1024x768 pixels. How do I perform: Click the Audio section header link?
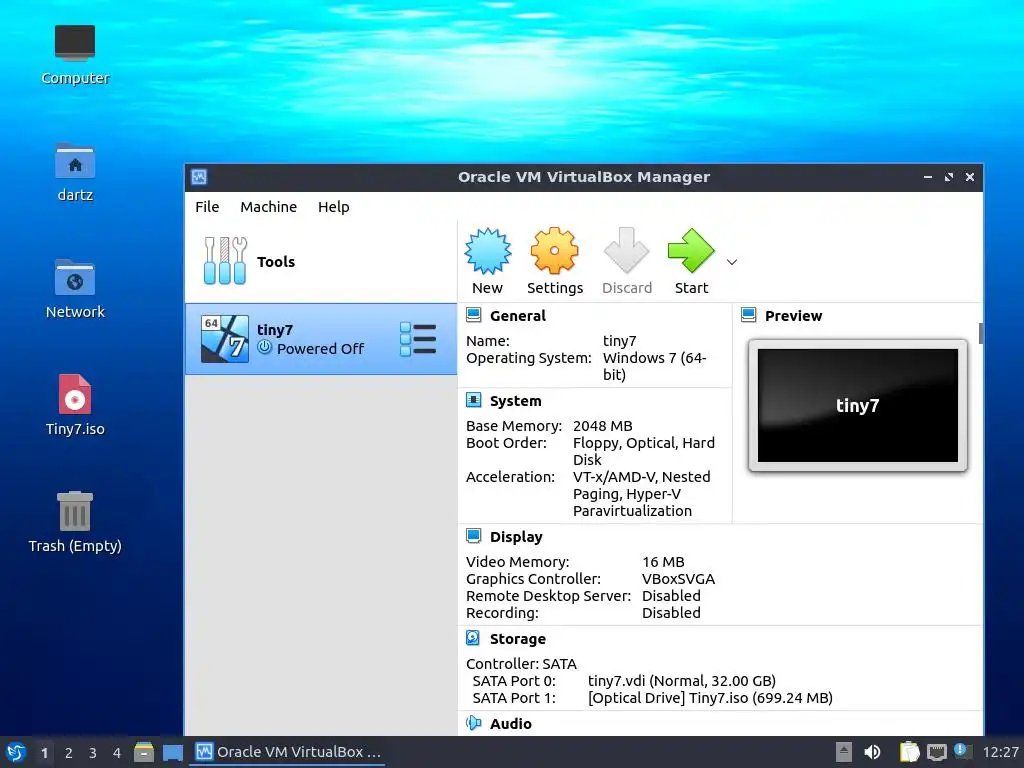point(511,724)
